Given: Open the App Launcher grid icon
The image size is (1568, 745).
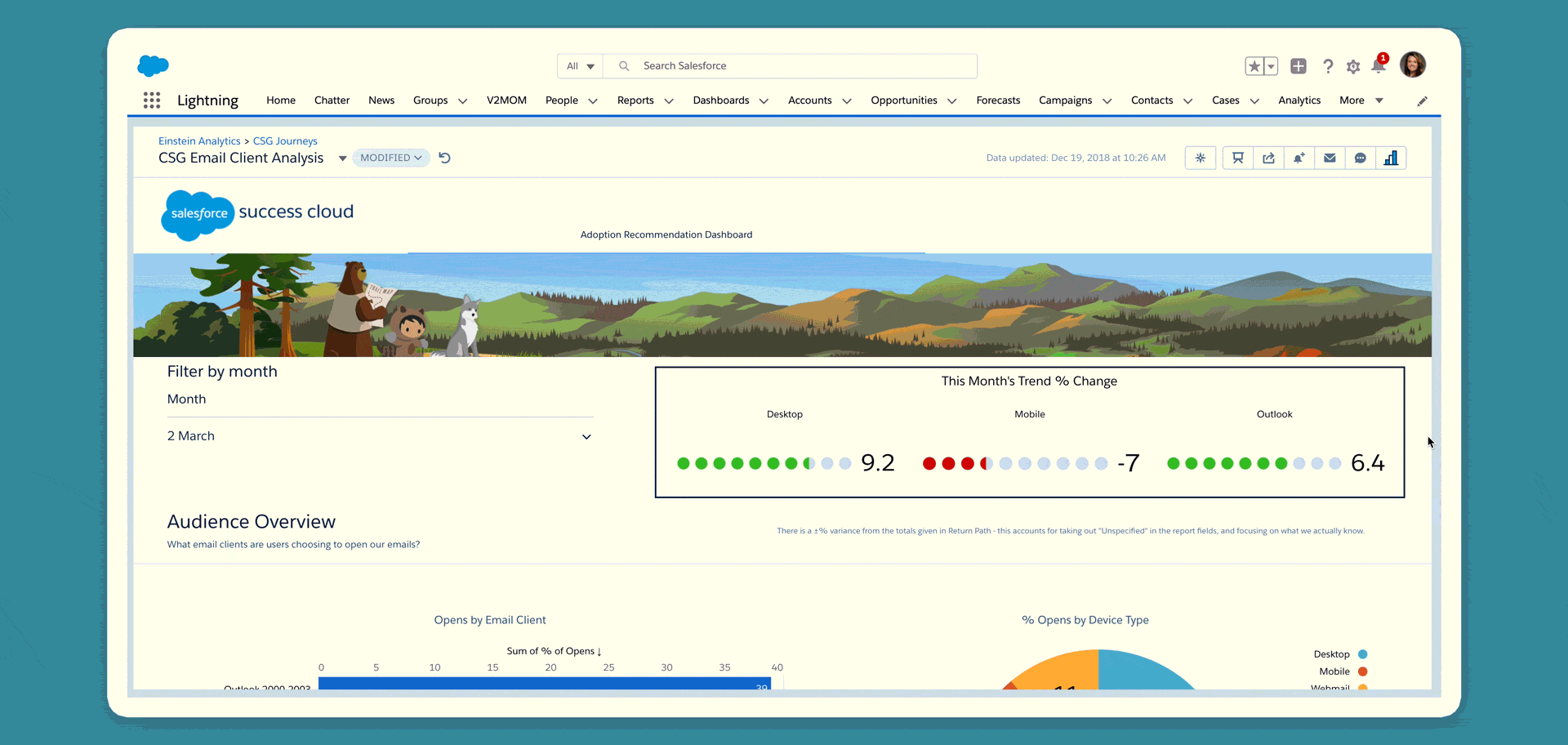Looking at the screenshot, I should (152, 100).
